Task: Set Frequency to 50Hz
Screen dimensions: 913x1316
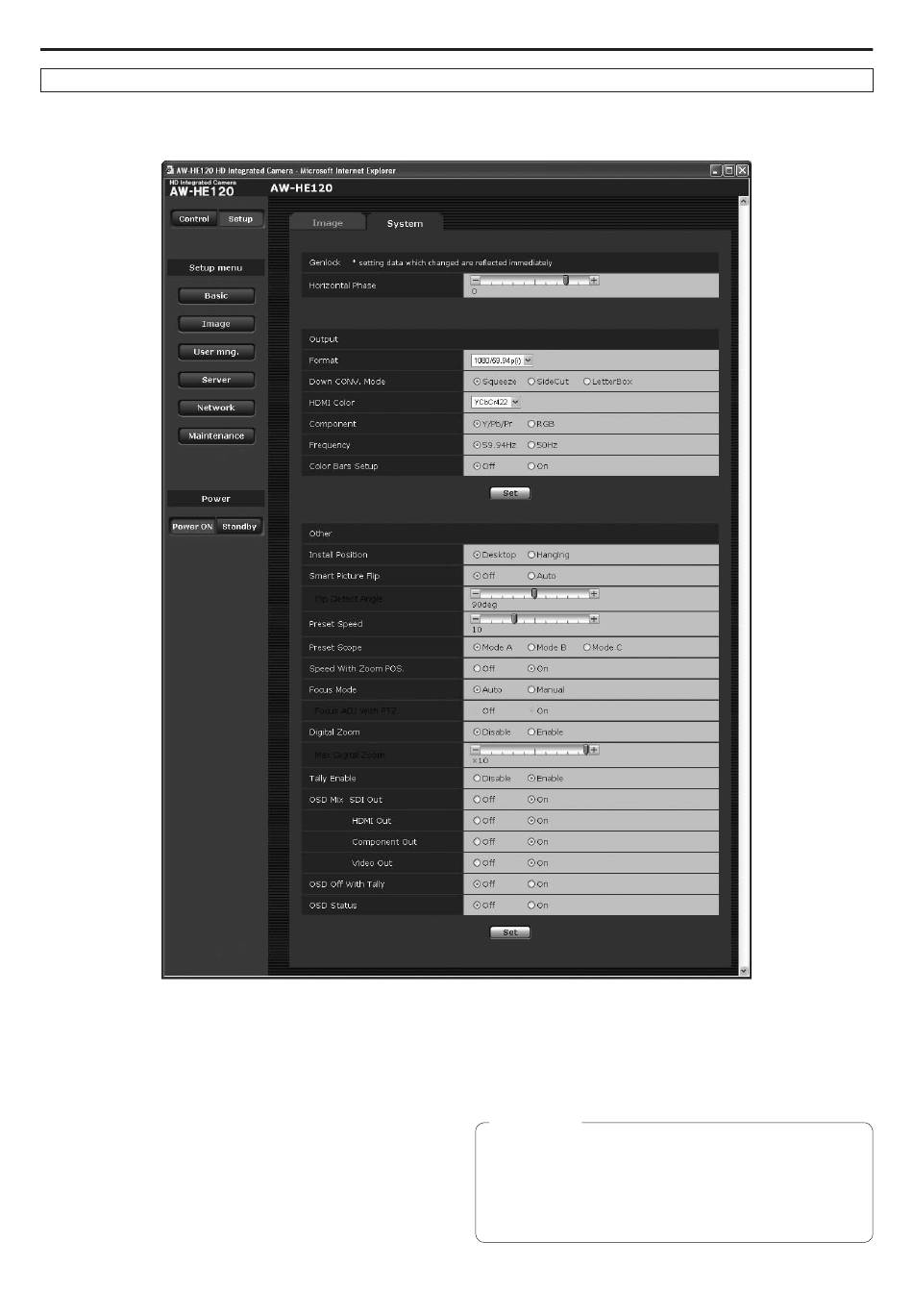Action: click(x=531, y=445)
